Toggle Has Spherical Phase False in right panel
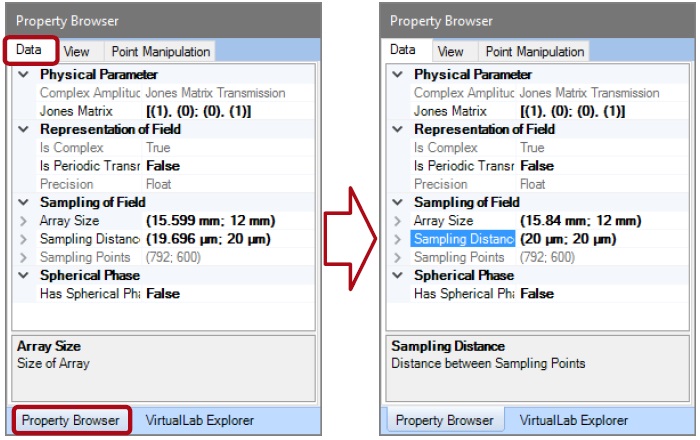Screen dimensions: 700x440 click(538, 293)
